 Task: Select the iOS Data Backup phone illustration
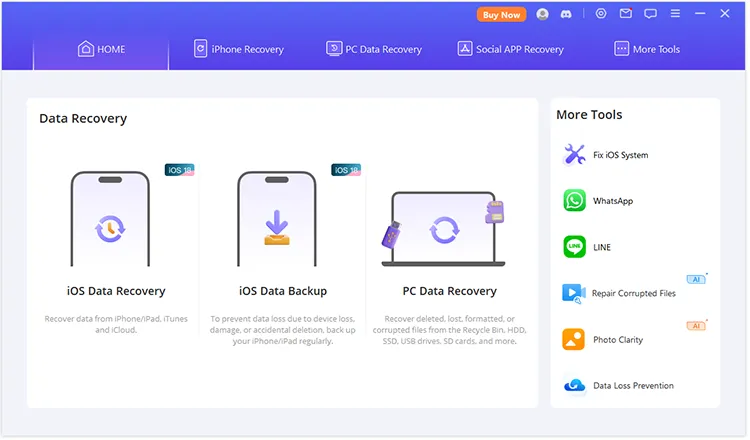click(x=276, y=219)
